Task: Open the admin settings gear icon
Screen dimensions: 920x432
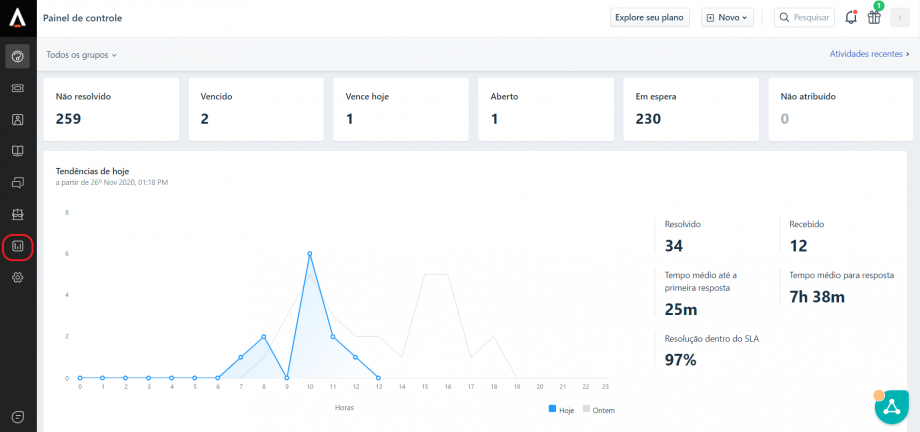Action: [x=18, y=278]
